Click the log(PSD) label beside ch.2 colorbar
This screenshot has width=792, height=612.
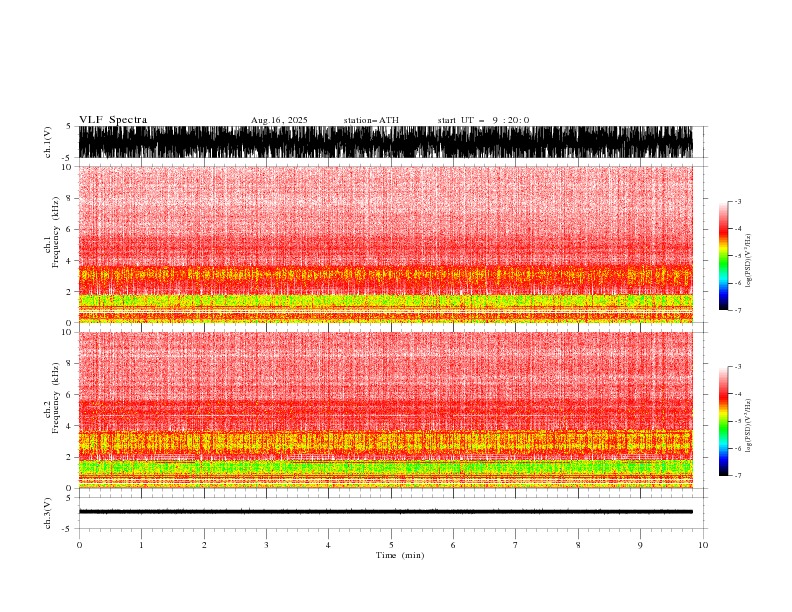[x=748, y=425]
